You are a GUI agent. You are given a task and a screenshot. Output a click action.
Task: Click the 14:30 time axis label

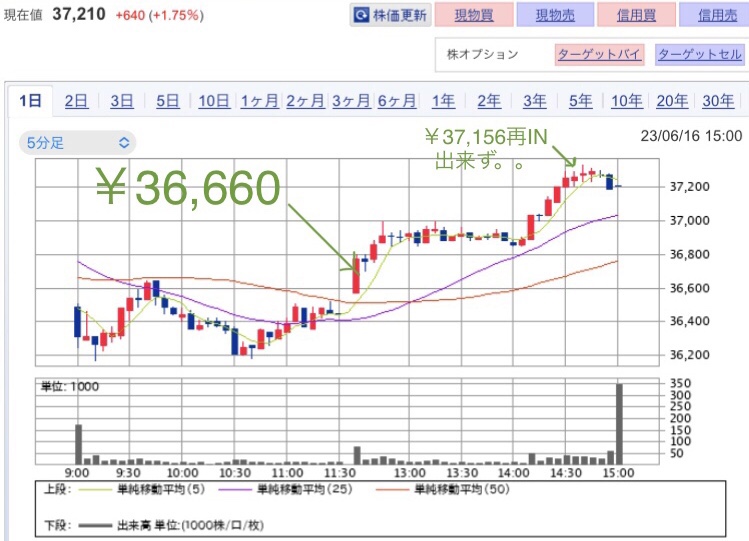pos(566,473)
